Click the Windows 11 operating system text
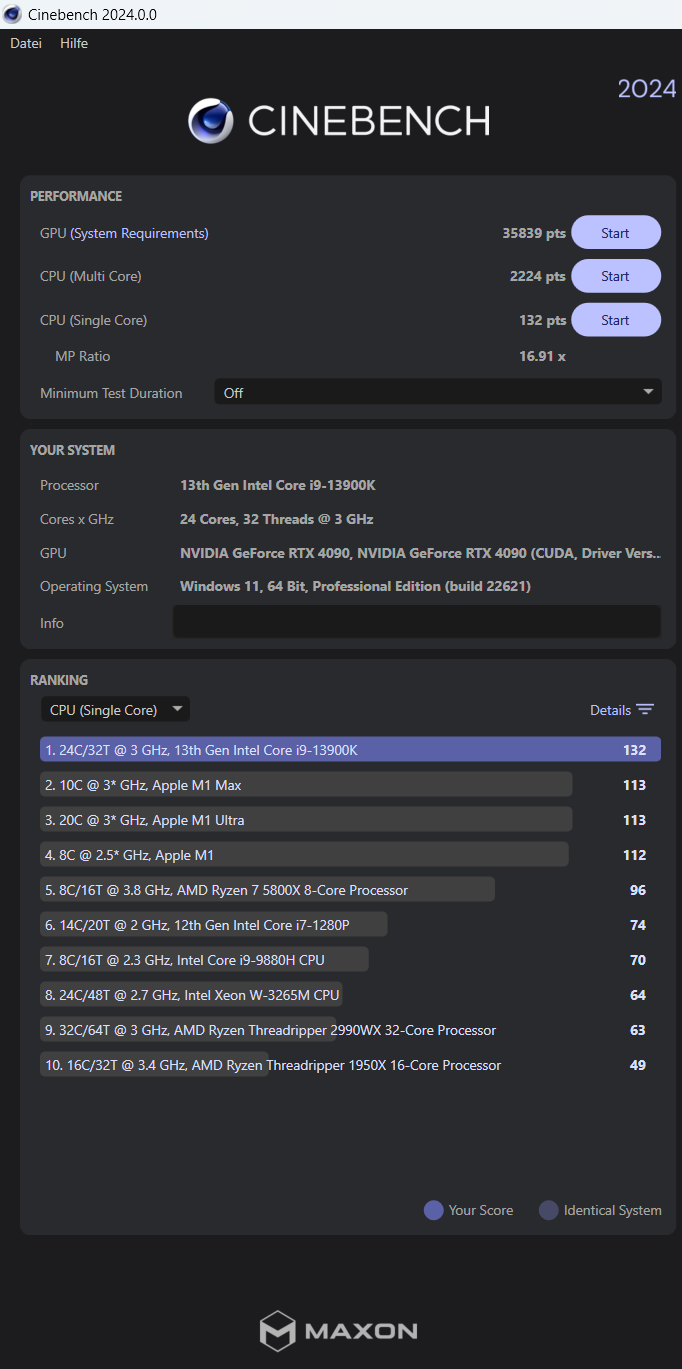Image resolution: width=682 pixels, height=1369 pixels. (x=355, y=586)
